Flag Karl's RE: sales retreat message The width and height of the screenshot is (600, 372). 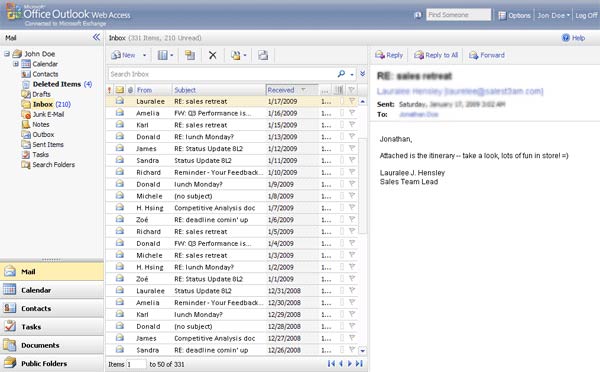(x=352, y=125)
